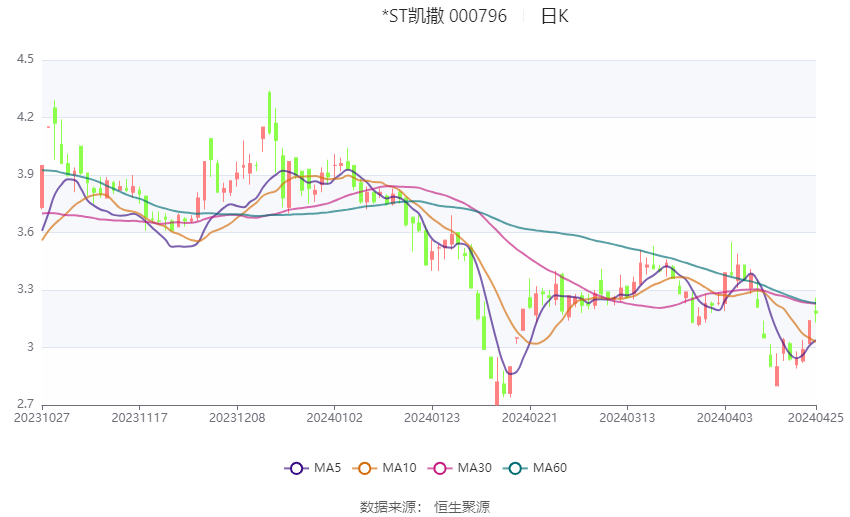Click the x-axis date label 20240403
The width and height of the screenshot is (850, 517).
pyautogui.click(x=725, y=418)
